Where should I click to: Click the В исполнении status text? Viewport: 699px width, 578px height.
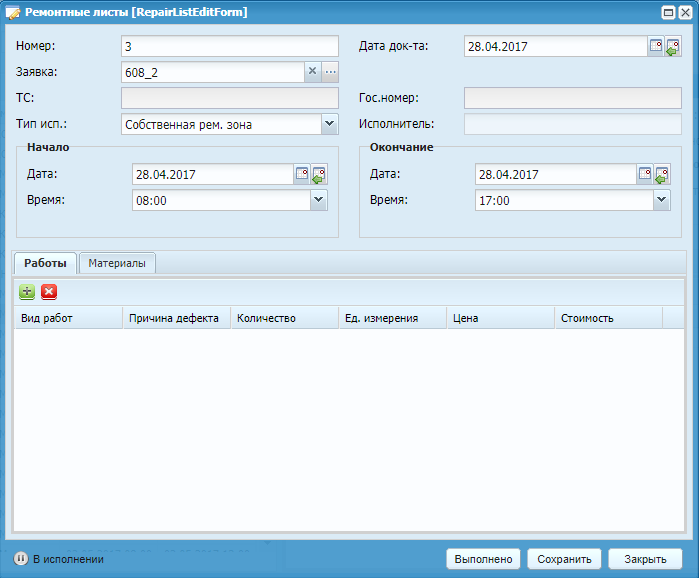[x=68, y=559]
